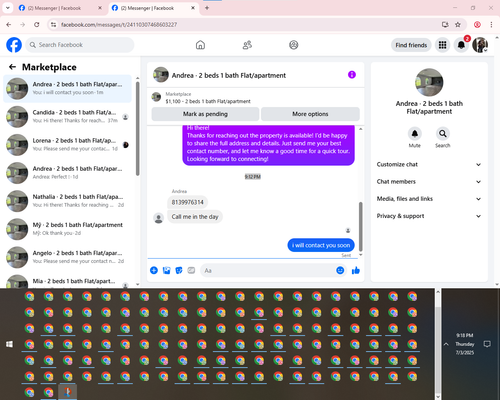This screenshot has width=500, height=400.
Task: Switch to the first Messenger browser tab
Action: click(60, 8)
